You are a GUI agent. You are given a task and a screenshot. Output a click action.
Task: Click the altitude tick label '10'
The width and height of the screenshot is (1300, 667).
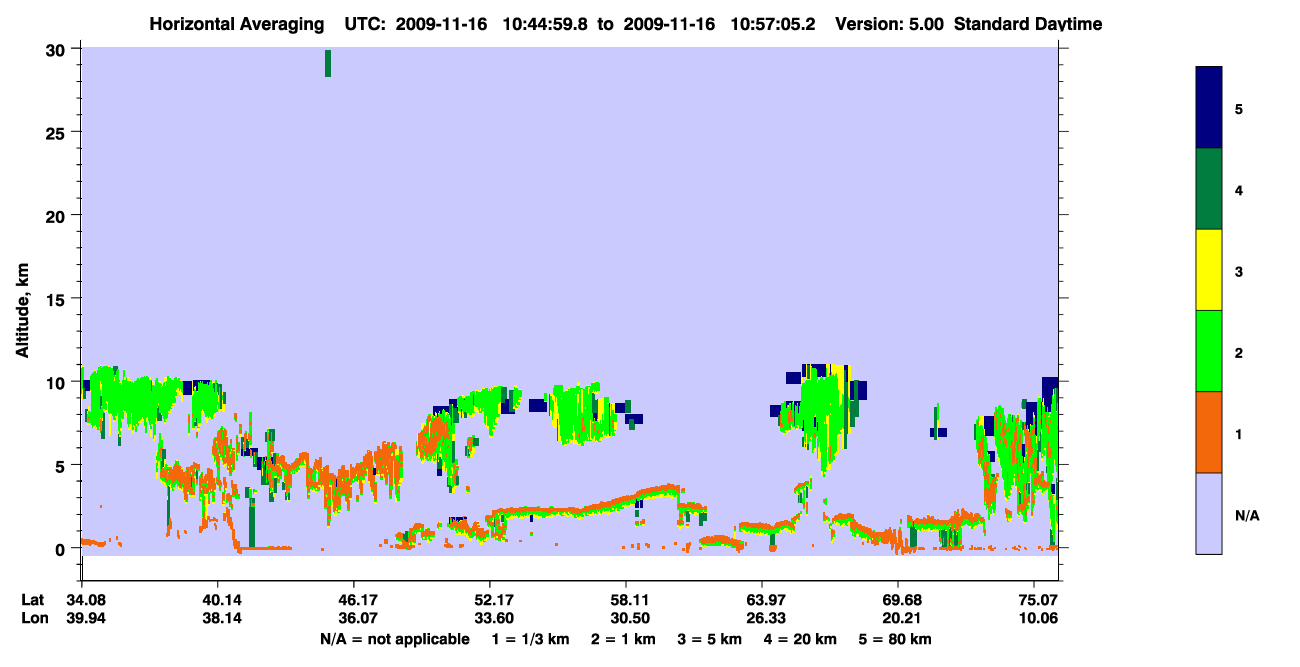[58, 382]
